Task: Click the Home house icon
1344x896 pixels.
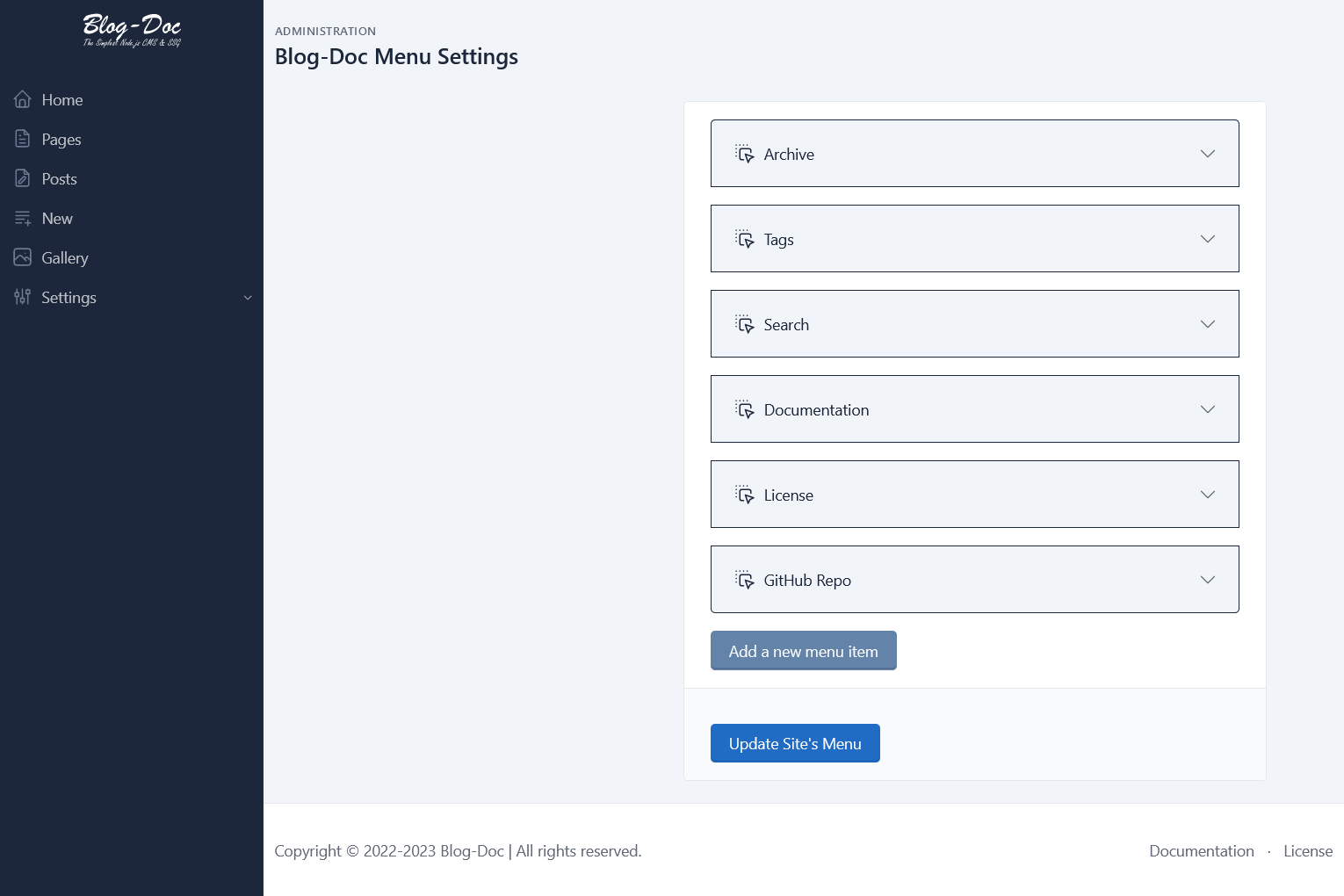Action: [x=23, y=99]
